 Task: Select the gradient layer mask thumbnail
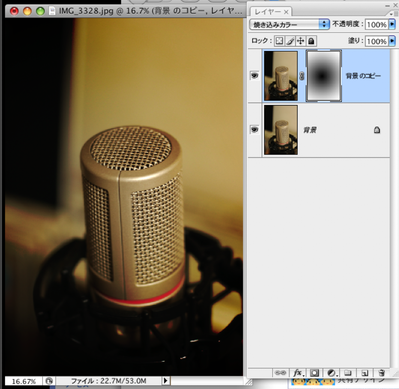point(324,76)
